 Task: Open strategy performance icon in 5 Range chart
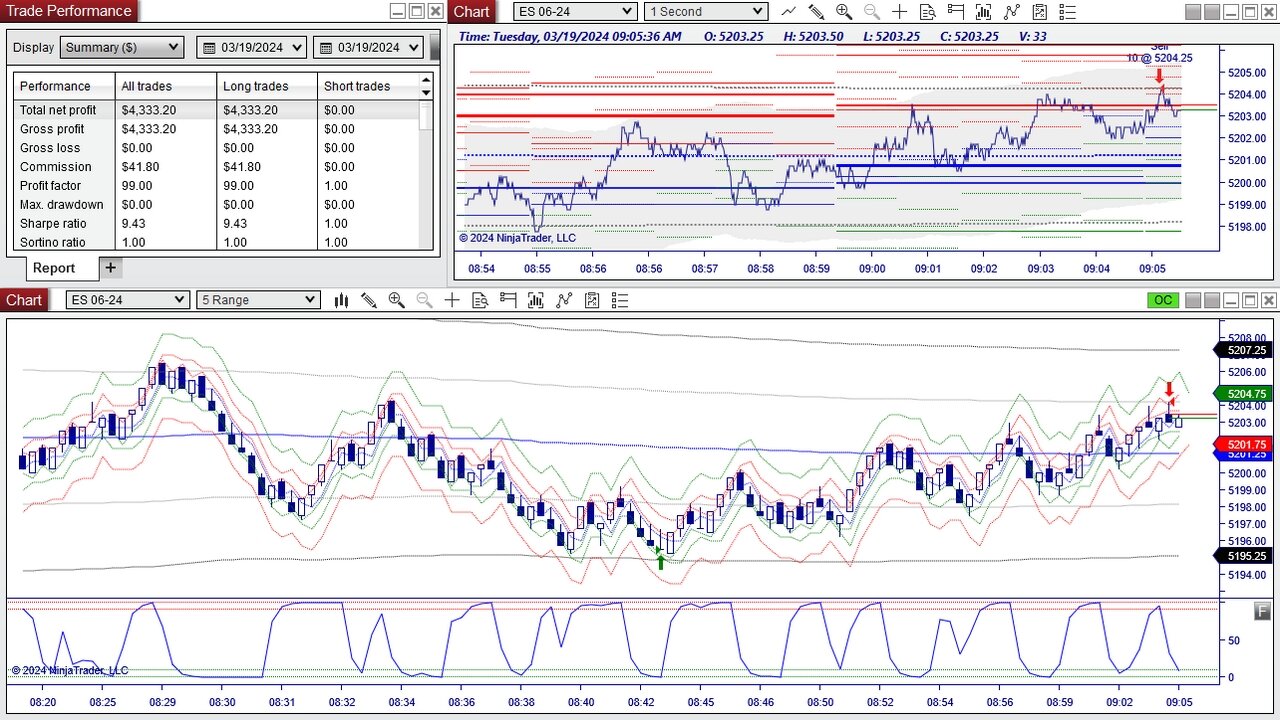click(x=592, y=300)
